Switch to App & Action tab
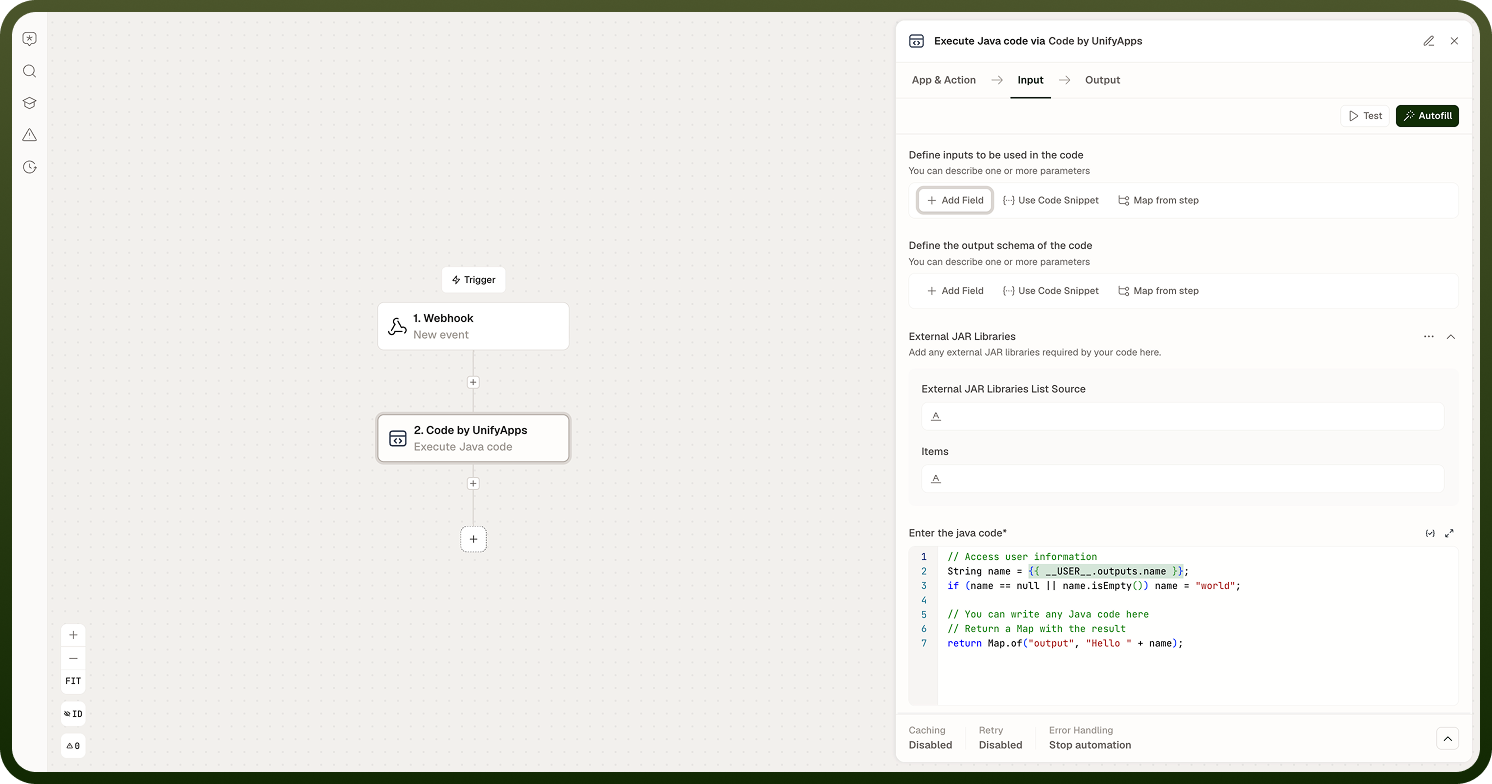Image resolution: width=1492 pixels, height=784 pixels. pyautogui.click(x=944, y=80)
